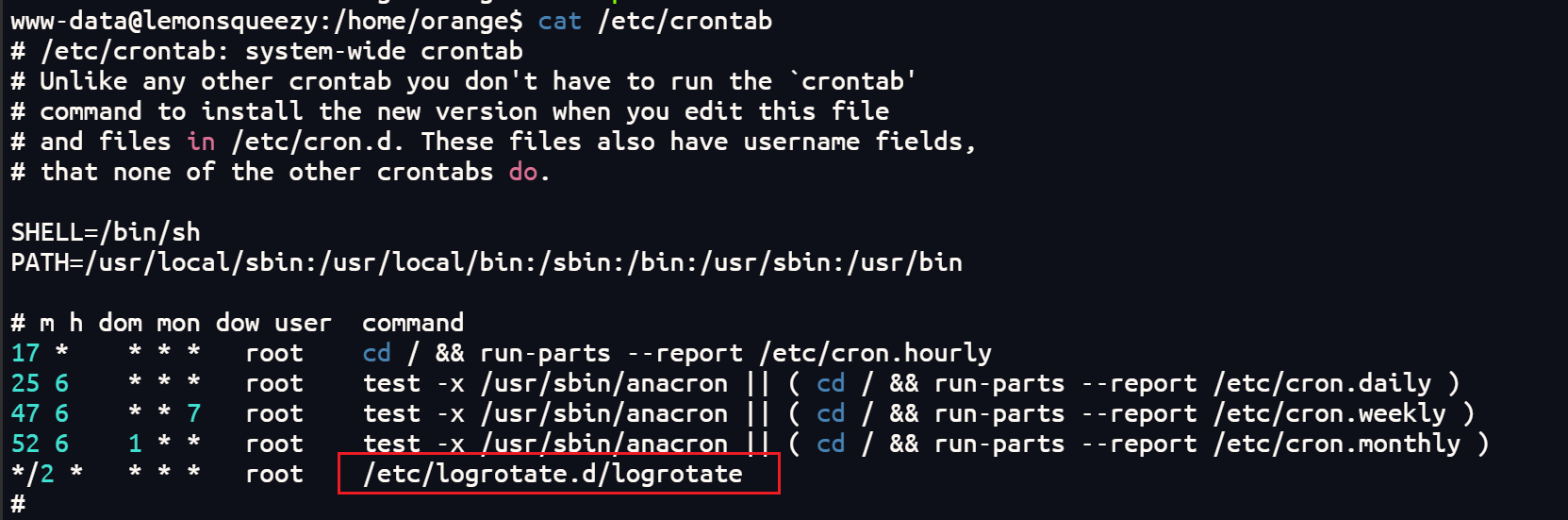Click the /etc/cron.d. text in comment
The width and height of the screenshot is (1568, 520).
[x=318, y=142]
